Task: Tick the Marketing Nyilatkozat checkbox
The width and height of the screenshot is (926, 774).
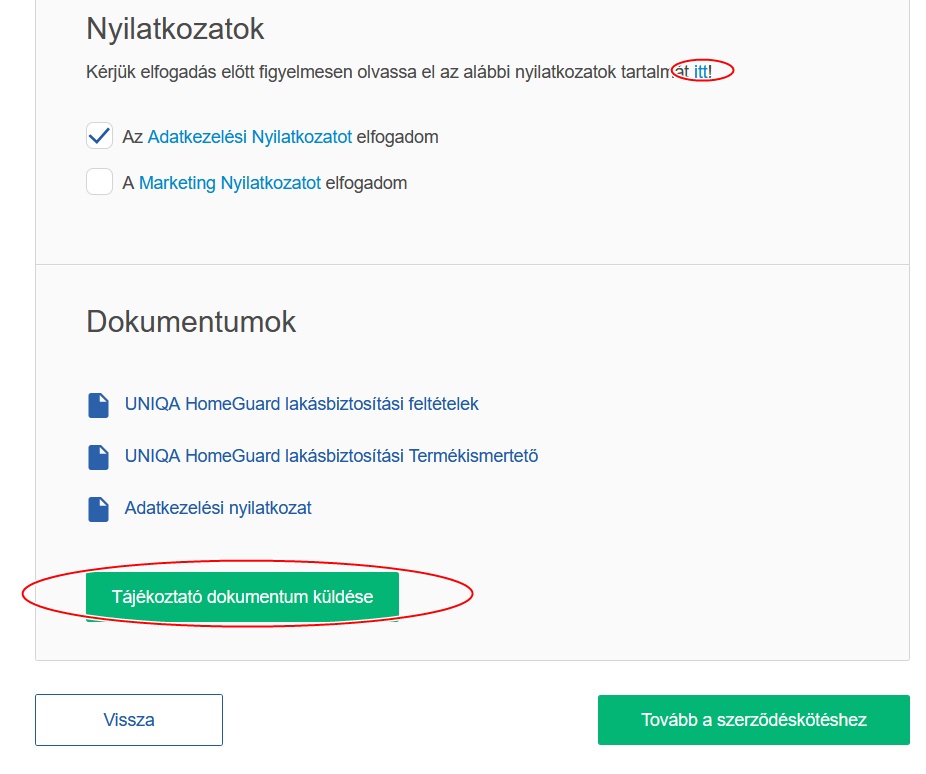Action: pyautogui.click(x=99, y=181)
